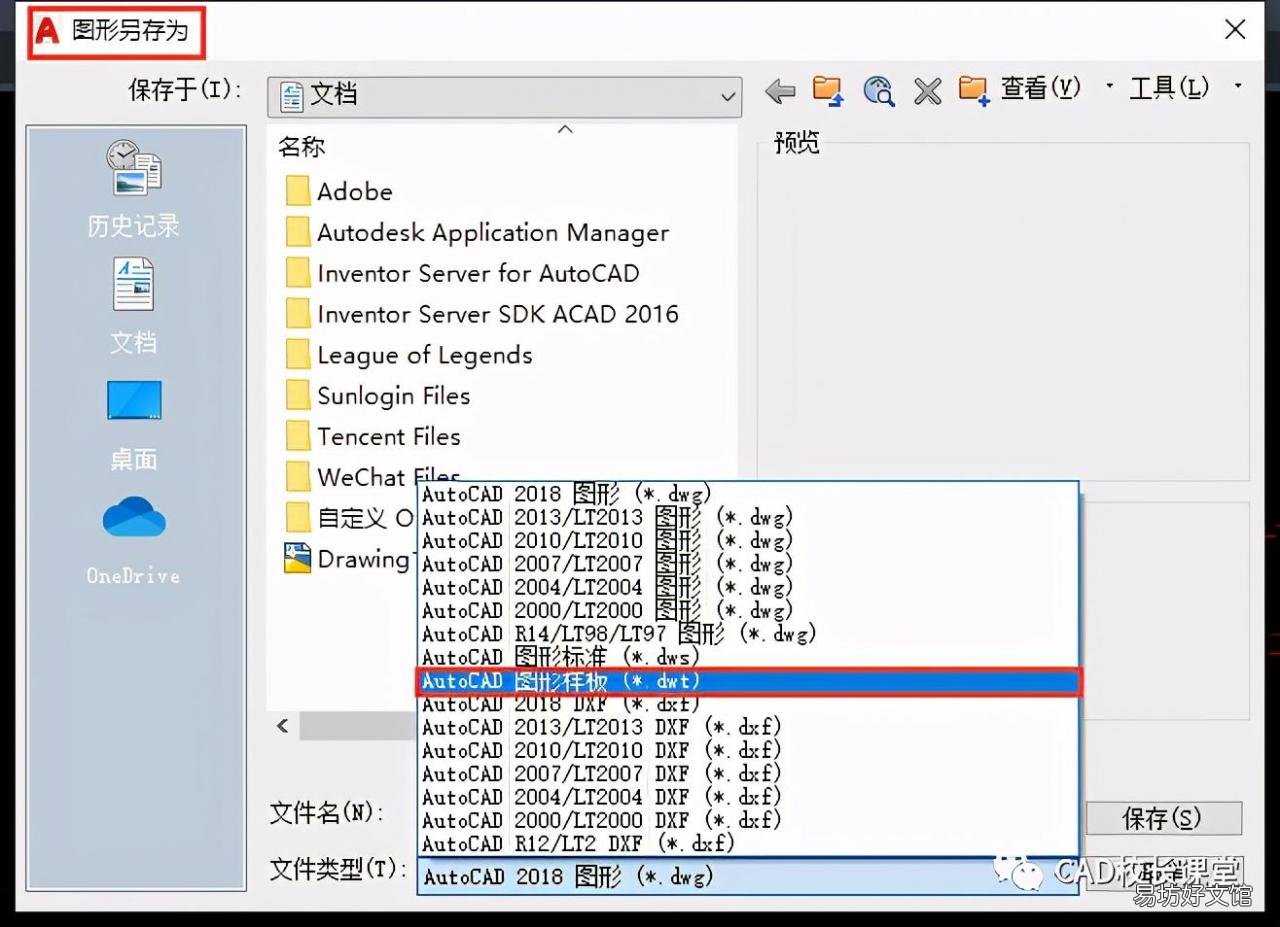Click the search the web icon
This screenshot has width=1280, height=927.
(878, 90)
